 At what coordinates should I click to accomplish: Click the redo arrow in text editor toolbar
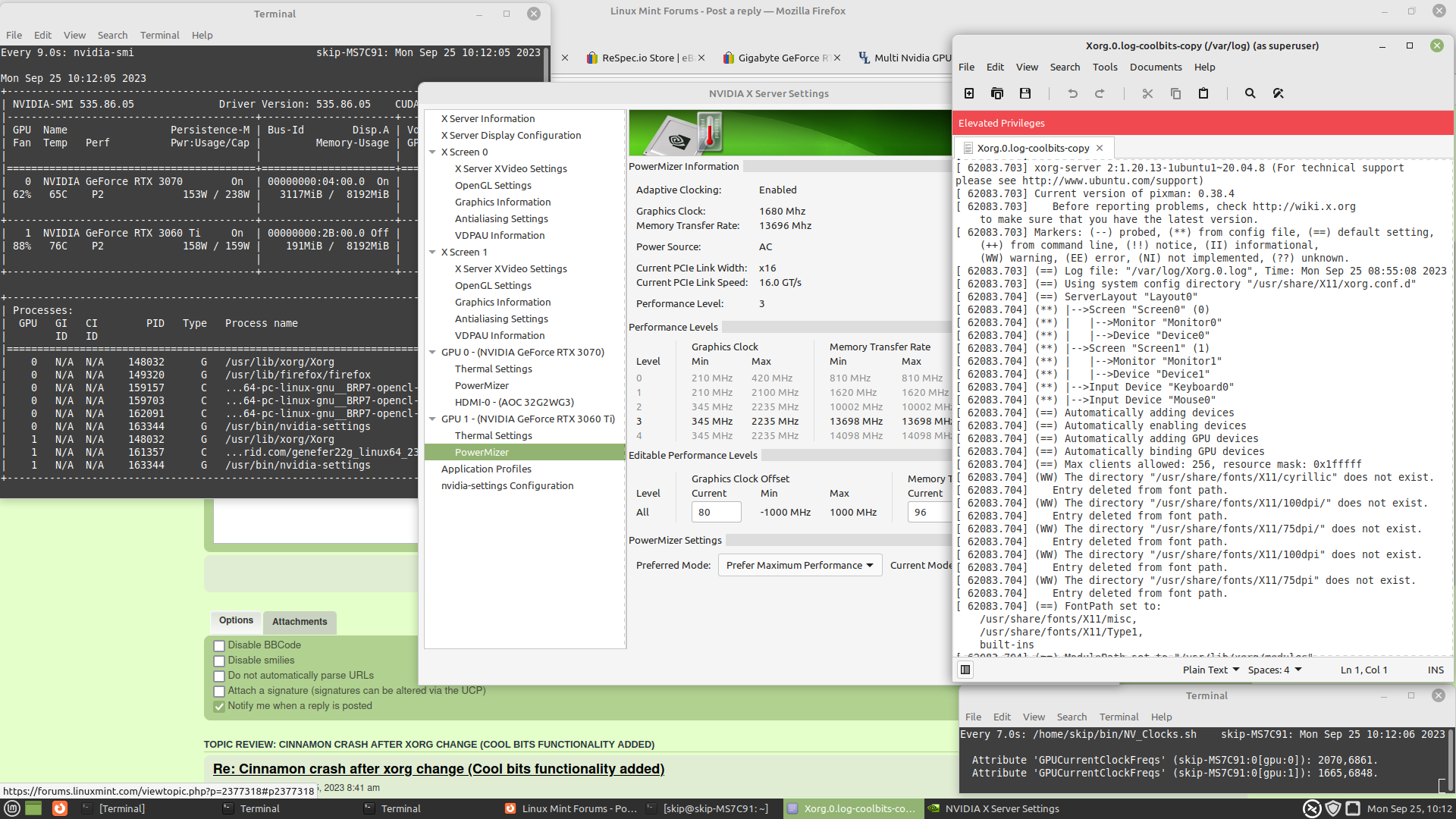pyautogui.click(x=1100, y=93)
